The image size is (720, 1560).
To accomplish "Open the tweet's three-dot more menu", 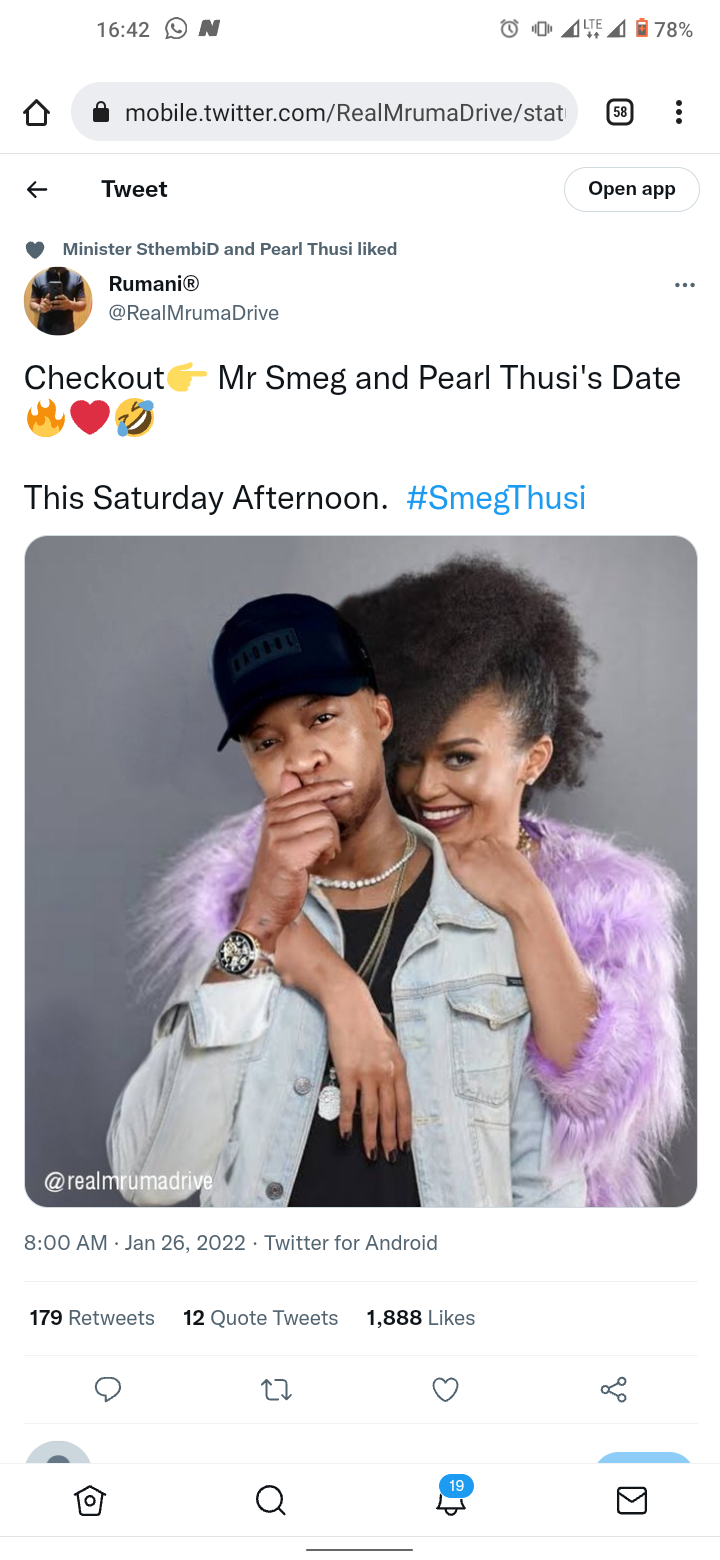I will [x=685, y=285].
